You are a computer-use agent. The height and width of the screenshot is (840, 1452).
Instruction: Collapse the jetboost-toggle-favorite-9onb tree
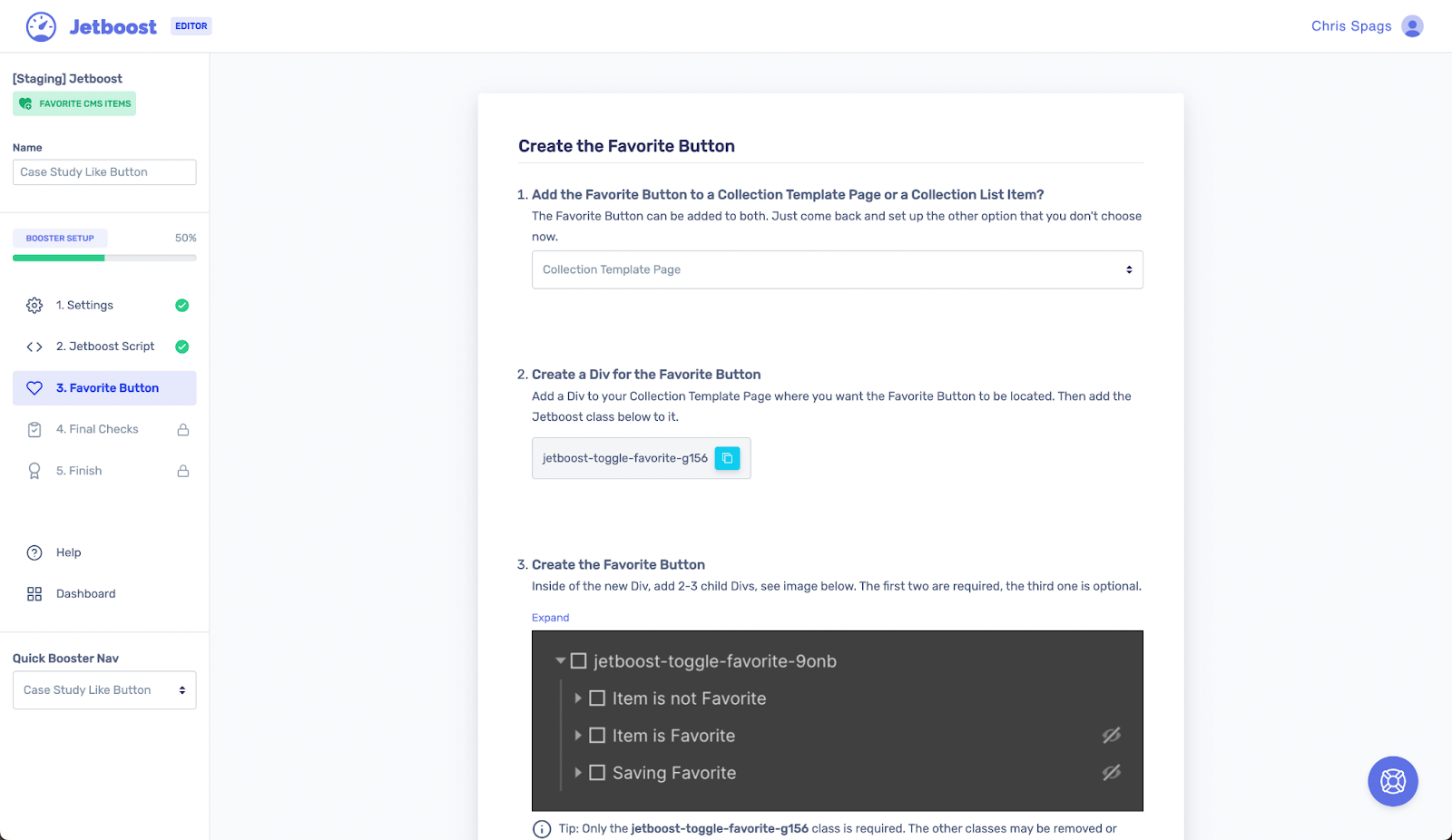(x=561, y=661)
